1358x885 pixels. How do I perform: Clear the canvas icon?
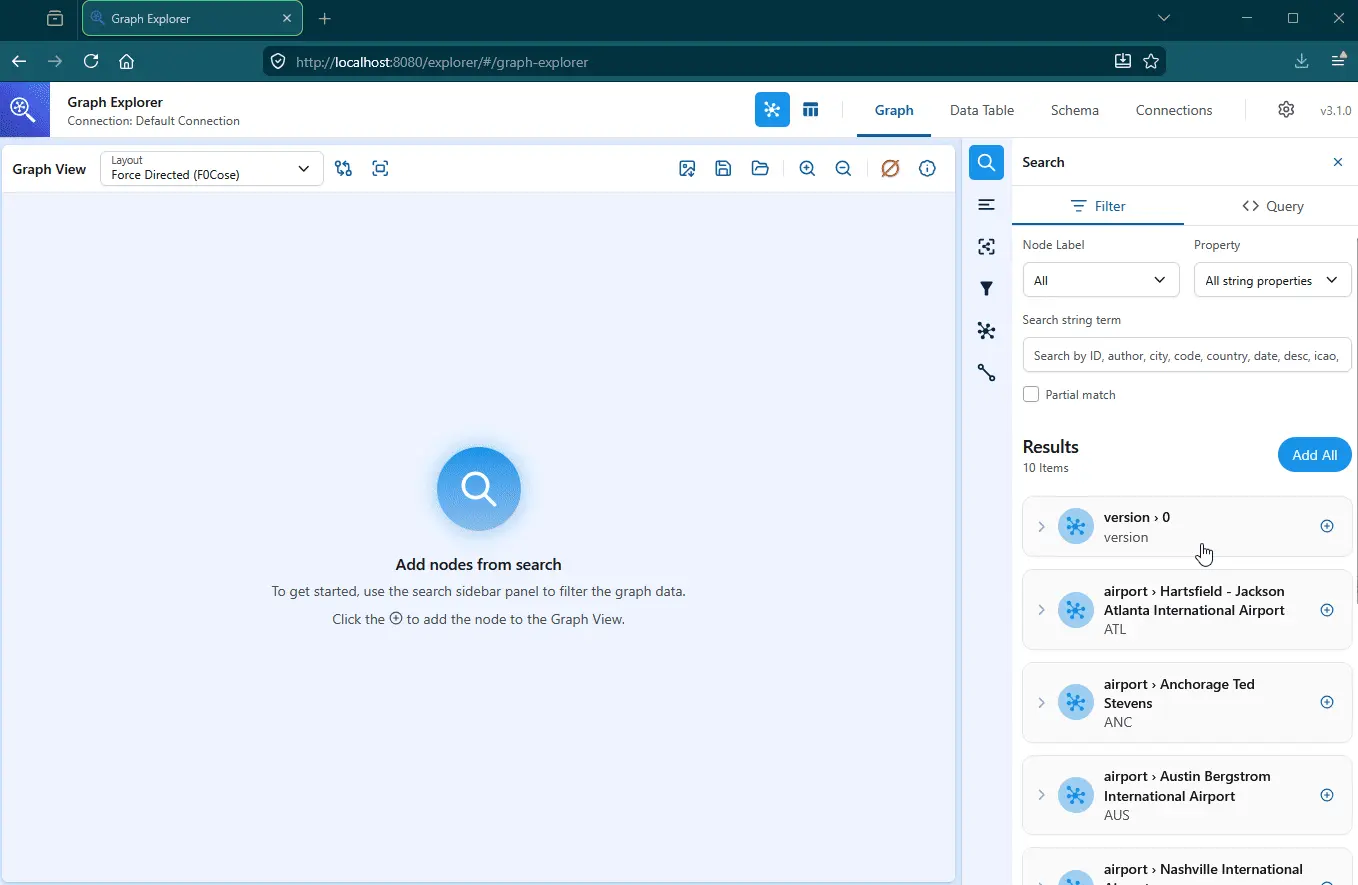point(890,169)
